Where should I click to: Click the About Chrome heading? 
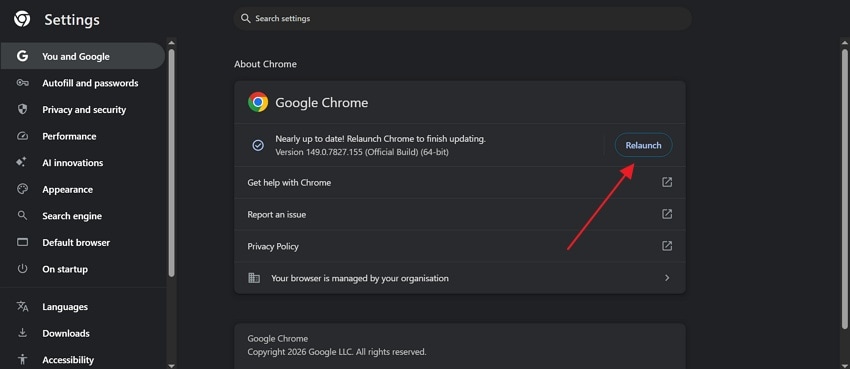(x=265, y=64)
